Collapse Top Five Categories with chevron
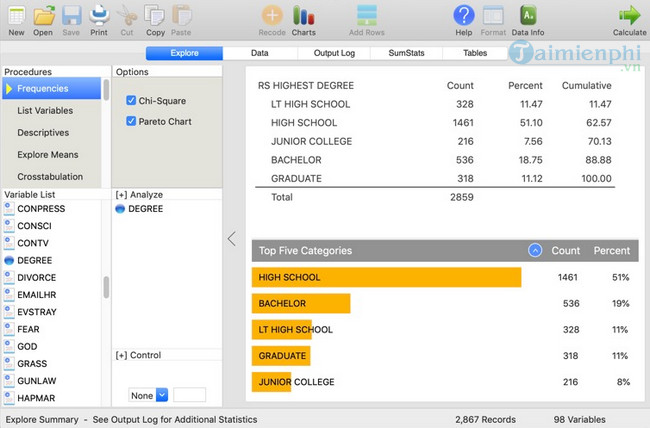The height and width of the screenshot is (428, 650). 535,251
